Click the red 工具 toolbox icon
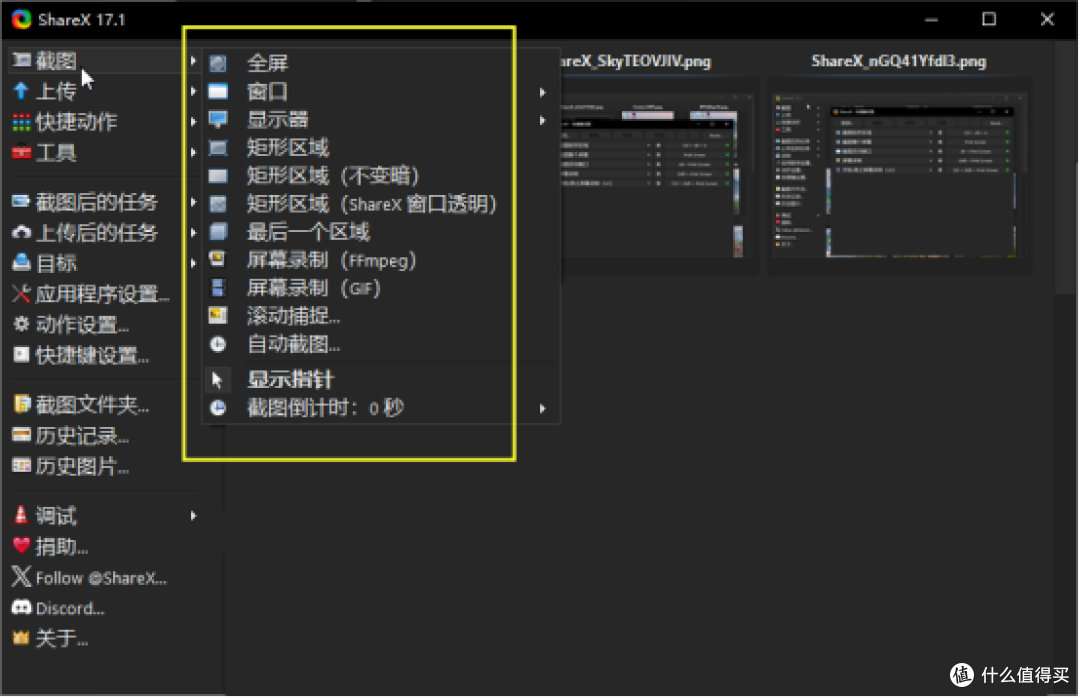The width and height of the screenshot is (1080, 698). [21, 152]
